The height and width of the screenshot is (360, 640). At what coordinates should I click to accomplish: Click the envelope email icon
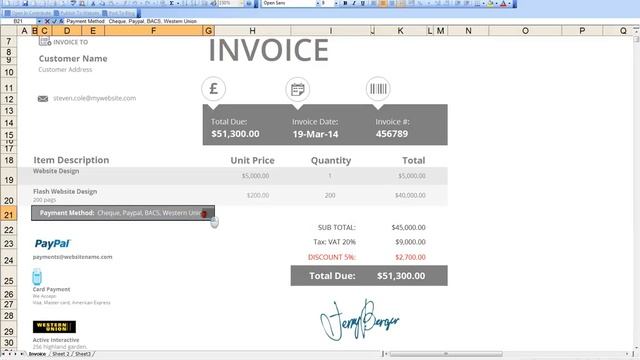coord(43,99)
